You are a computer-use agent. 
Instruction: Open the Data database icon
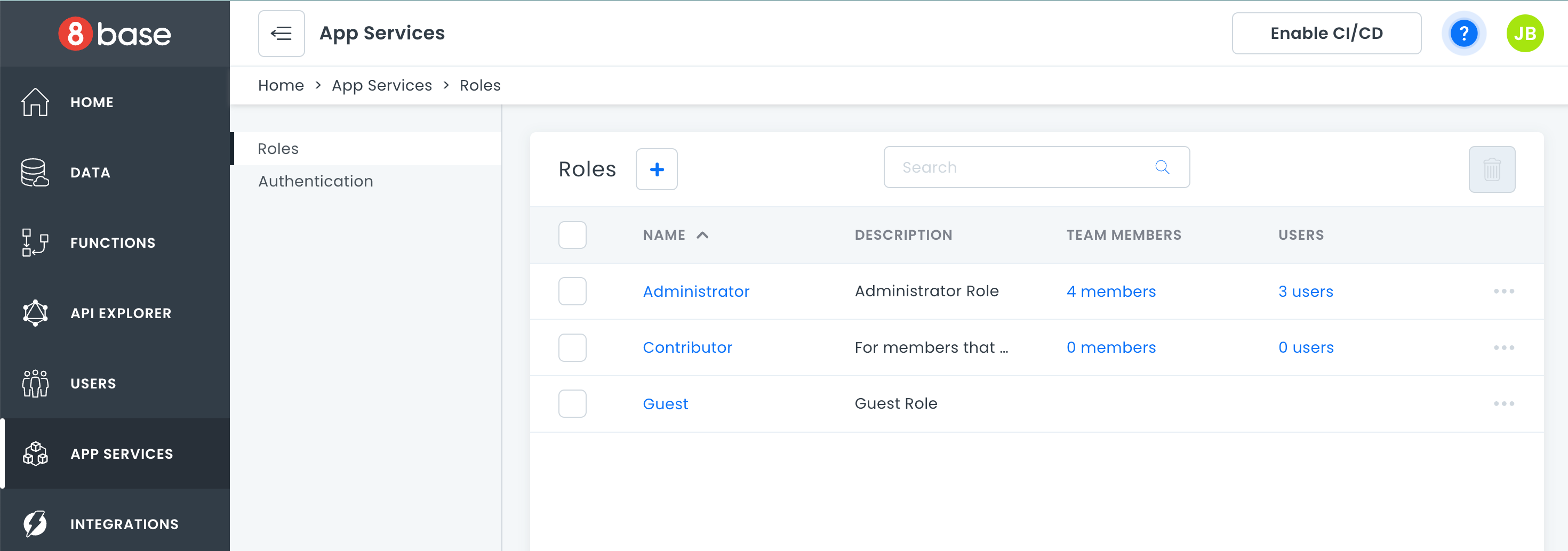(35, 173)
